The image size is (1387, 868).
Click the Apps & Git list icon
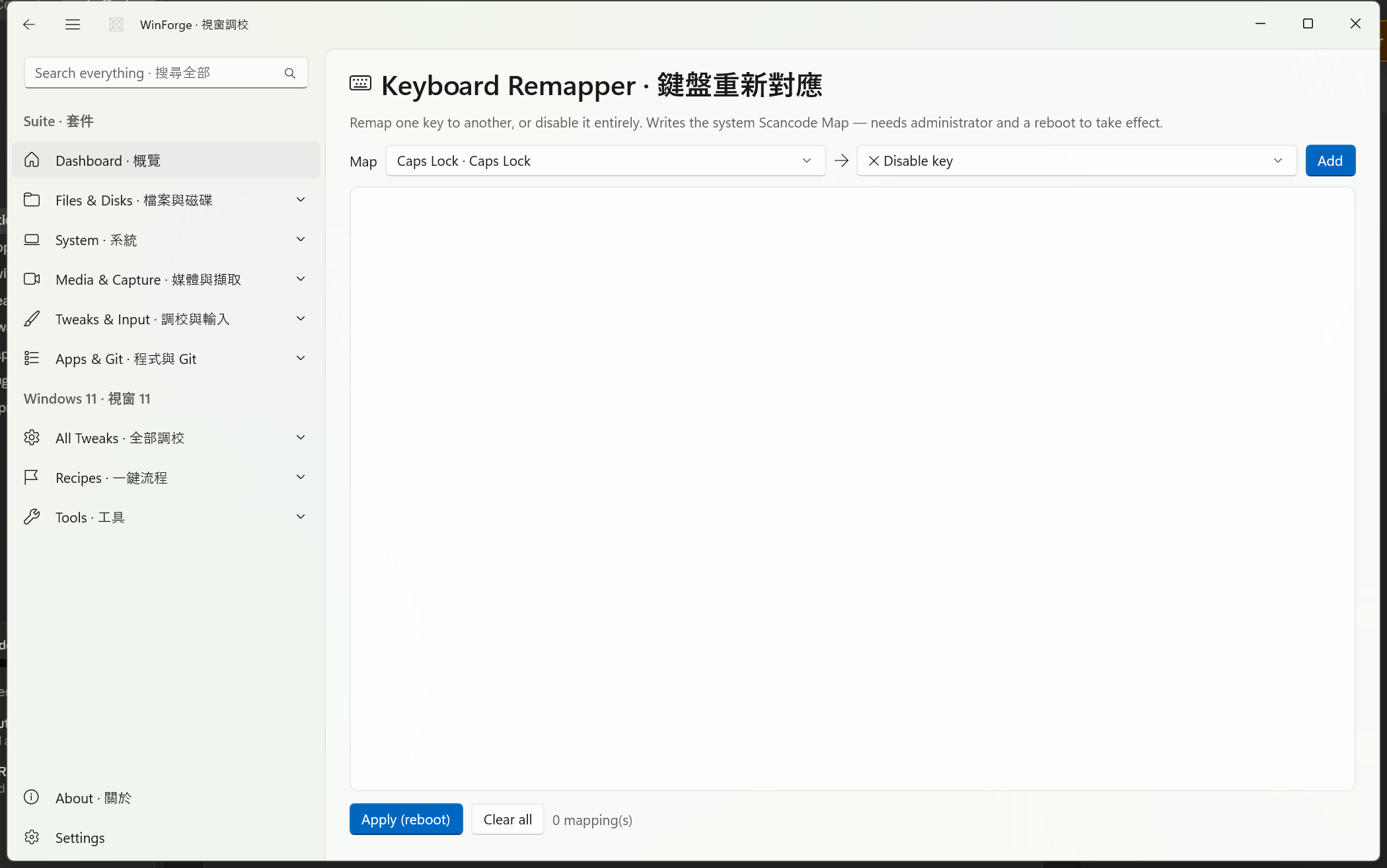coord(32,359)
